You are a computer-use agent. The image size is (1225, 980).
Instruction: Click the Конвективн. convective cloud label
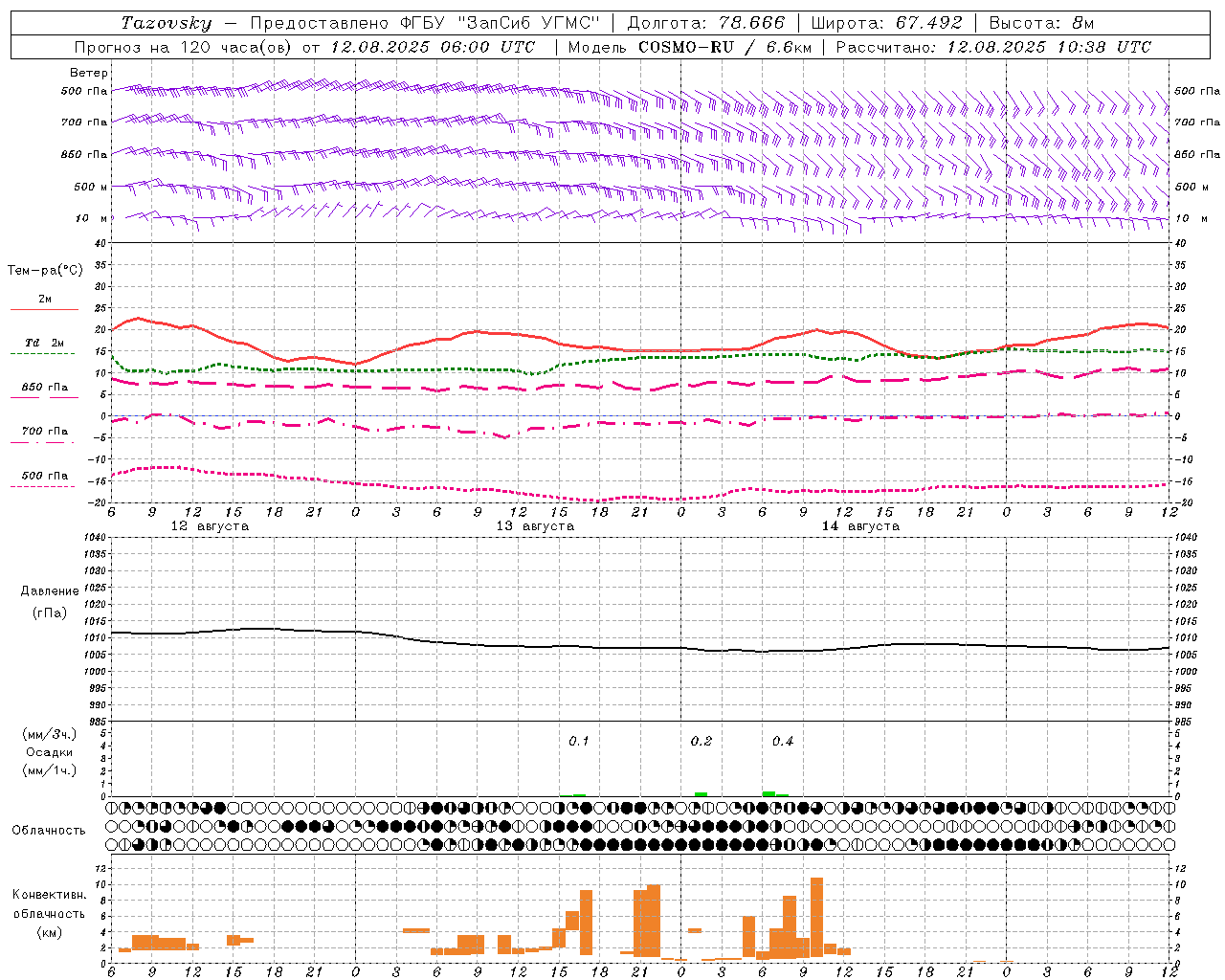coord(50,895)
